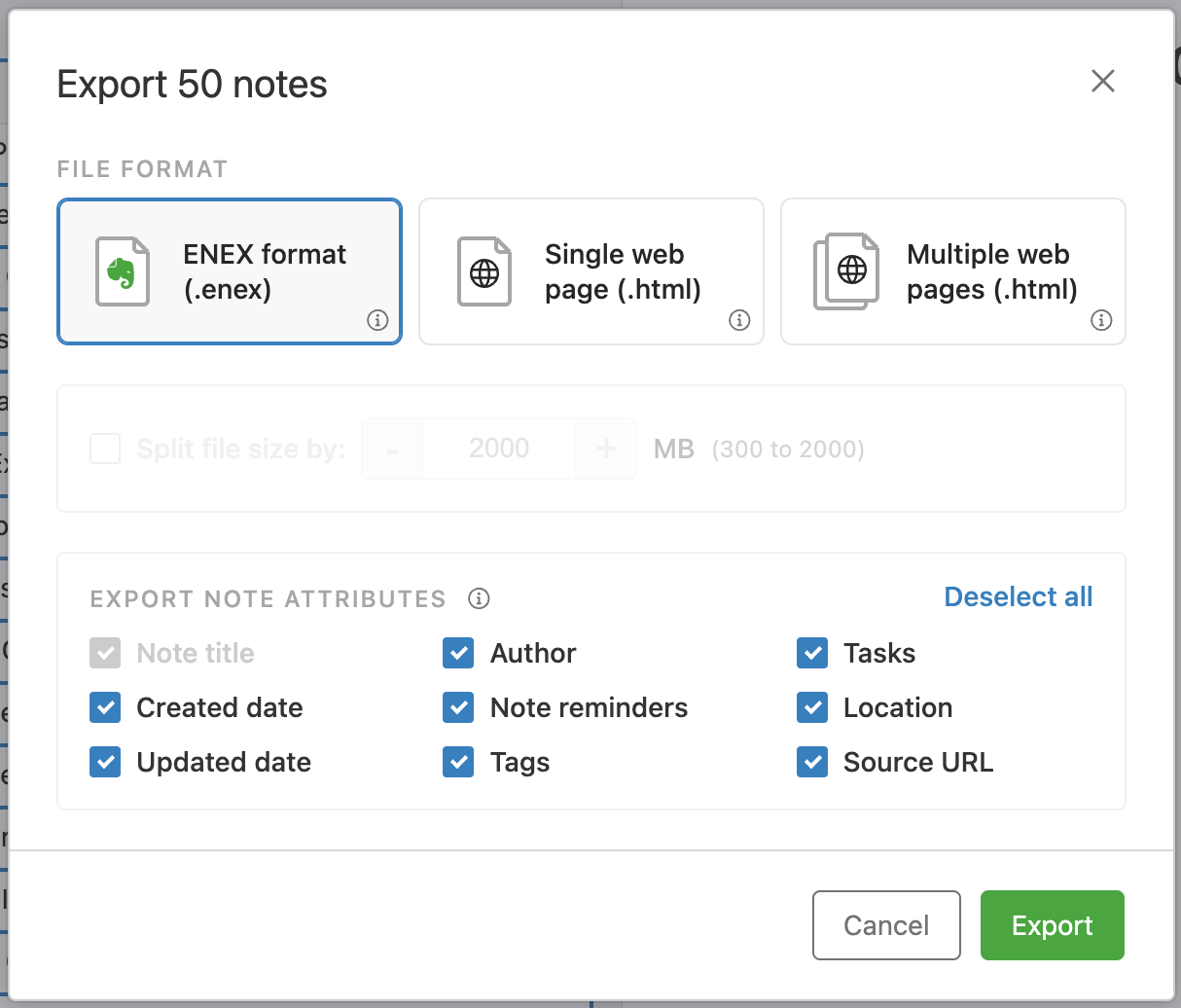Screen dimensions: 1181x1008
Task: Toggle the Source URL checkbox
Action: (812, 762)
